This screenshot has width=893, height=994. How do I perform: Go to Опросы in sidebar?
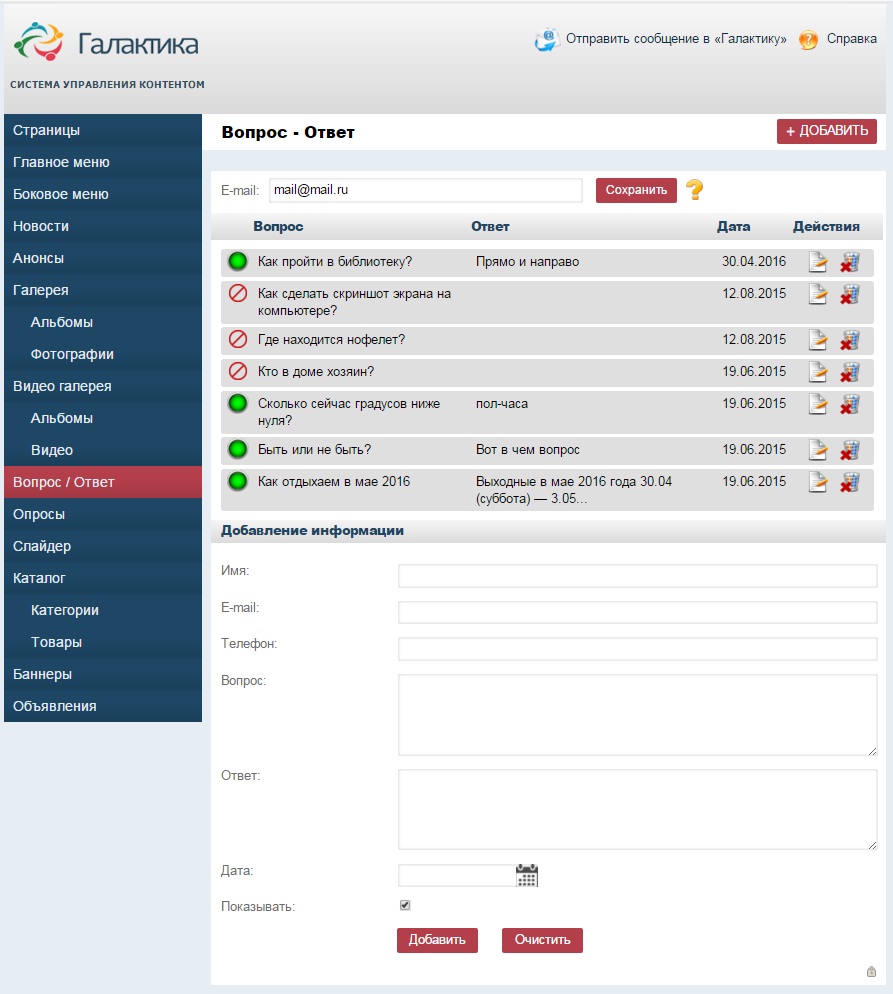[103, 514]
